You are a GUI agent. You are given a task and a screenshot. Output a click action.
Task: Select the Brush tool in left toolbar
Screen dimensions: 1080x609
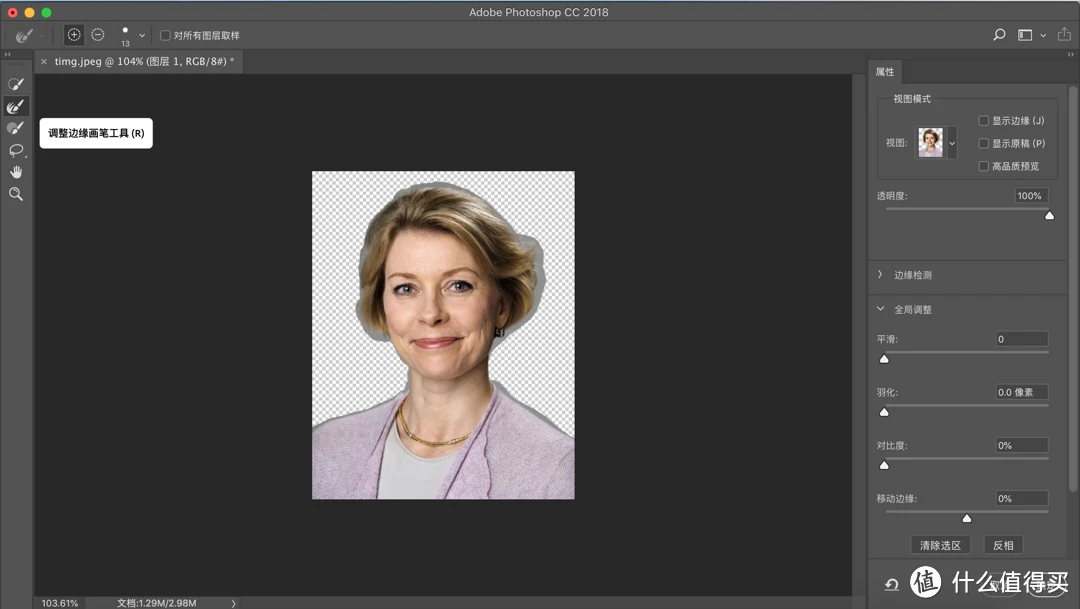(x=15, y=128)
